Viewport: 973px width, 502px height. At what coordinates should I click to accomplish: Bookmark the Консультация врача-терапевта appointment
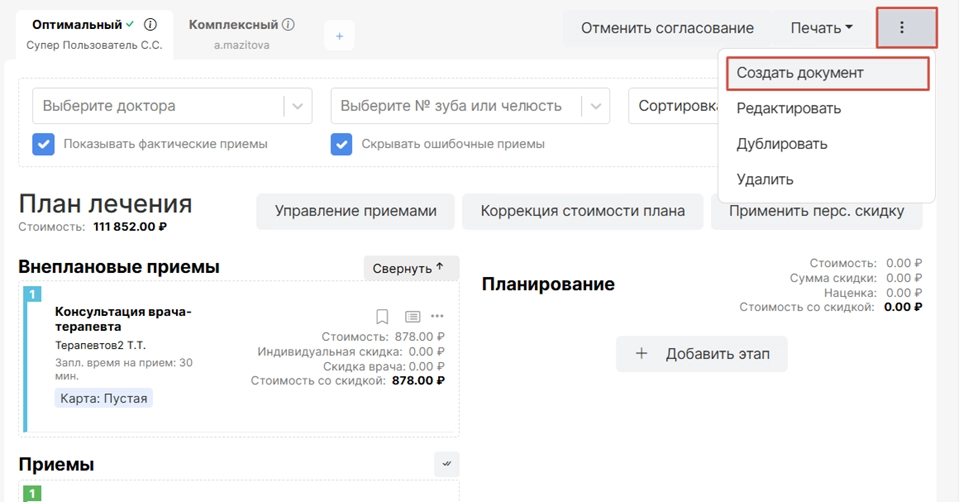coord(382,317)
